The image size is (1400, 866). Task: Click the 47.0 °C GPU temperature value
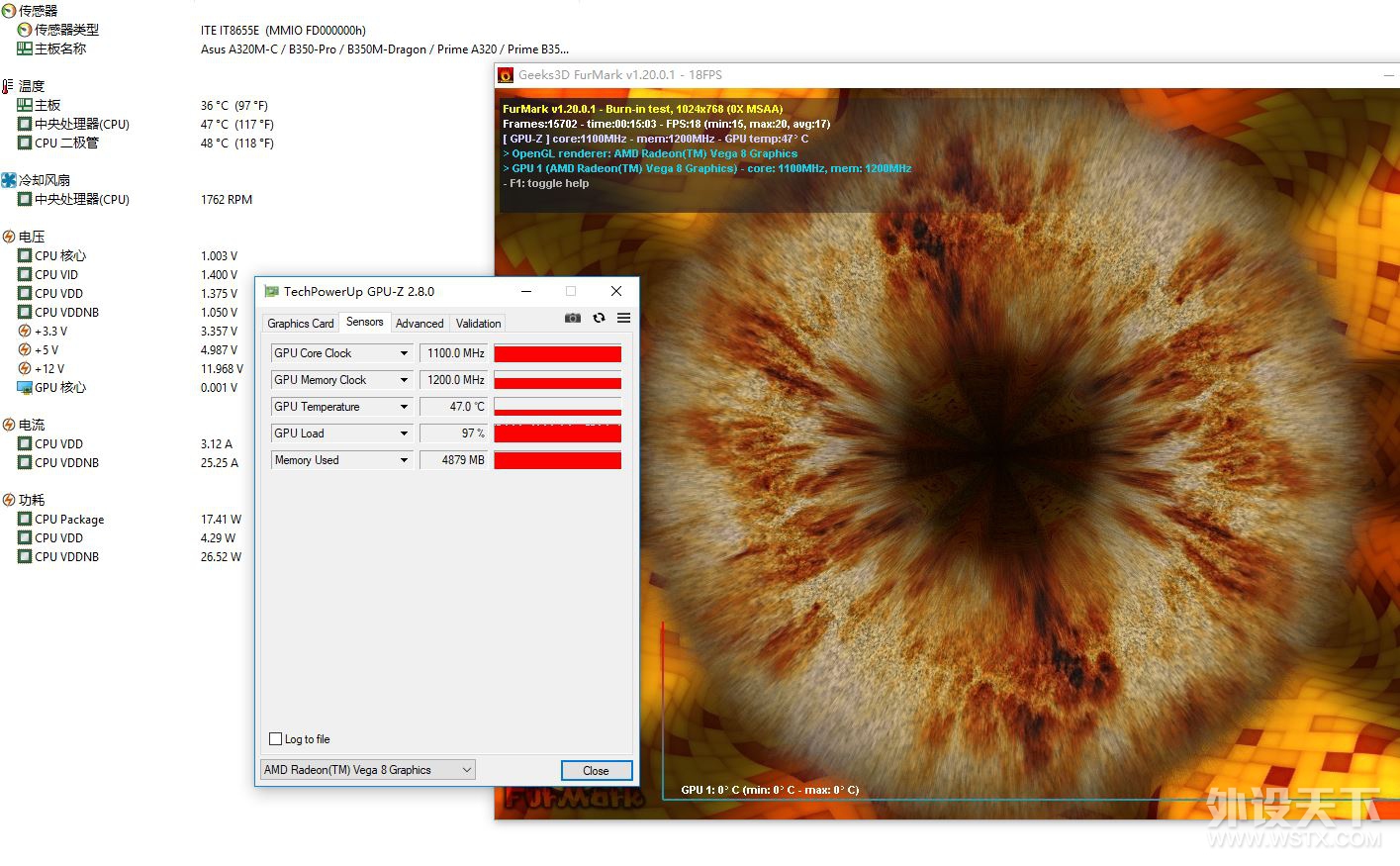pyautogui.click(x=455, y=407)
